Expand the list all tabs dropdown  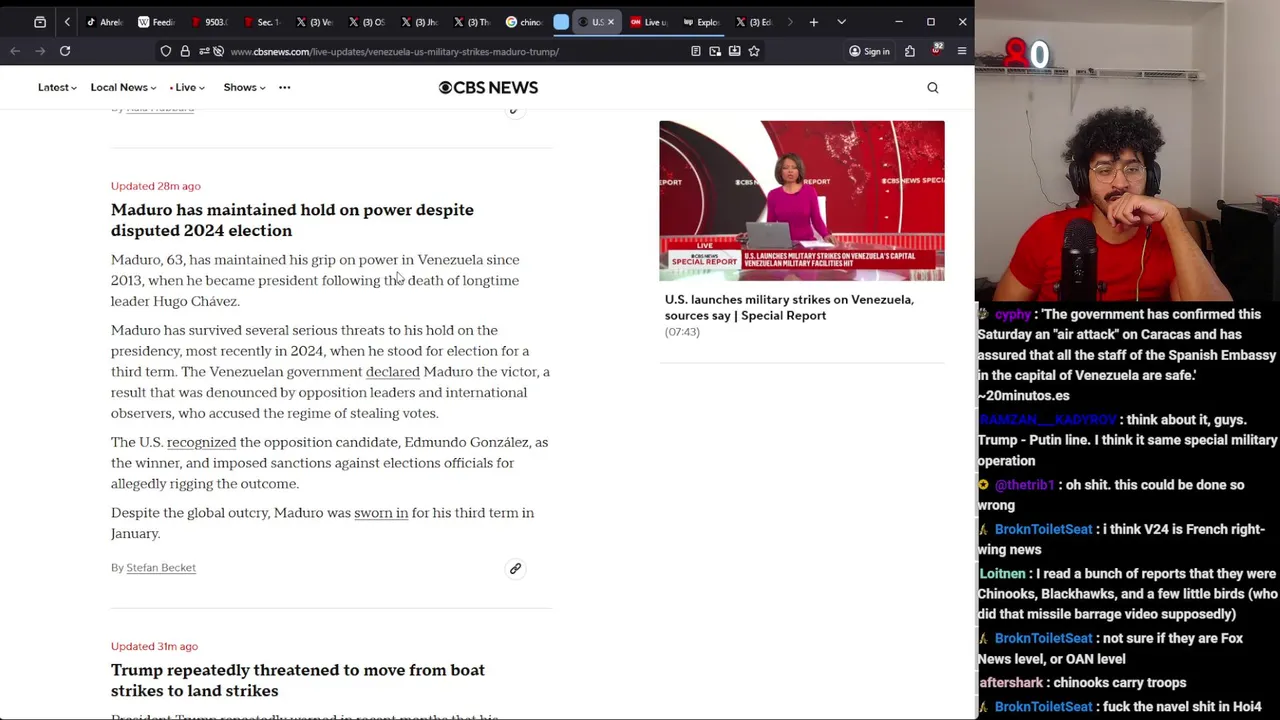coord(841,22)
